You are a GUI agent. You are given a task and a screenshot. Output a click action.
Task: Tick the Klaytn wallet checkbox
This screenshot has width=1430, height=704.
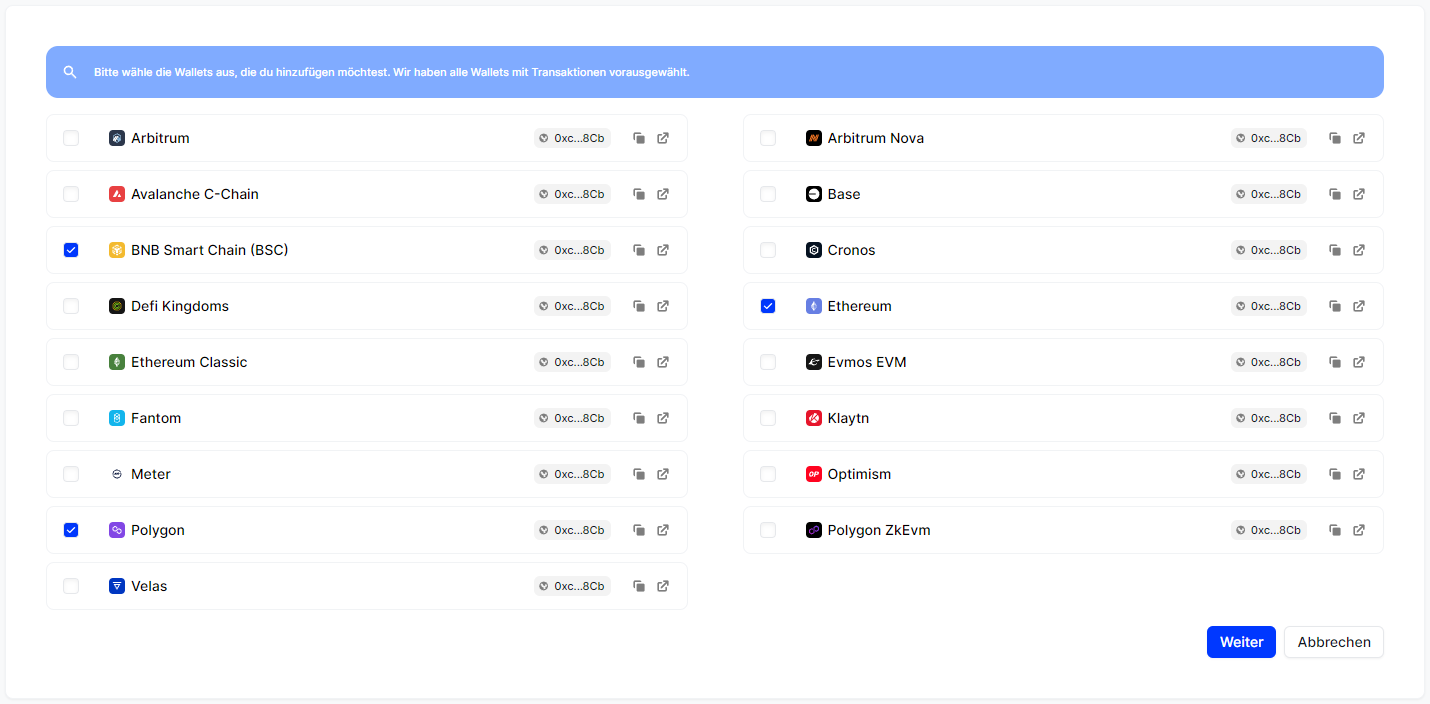tap(768, 418)
